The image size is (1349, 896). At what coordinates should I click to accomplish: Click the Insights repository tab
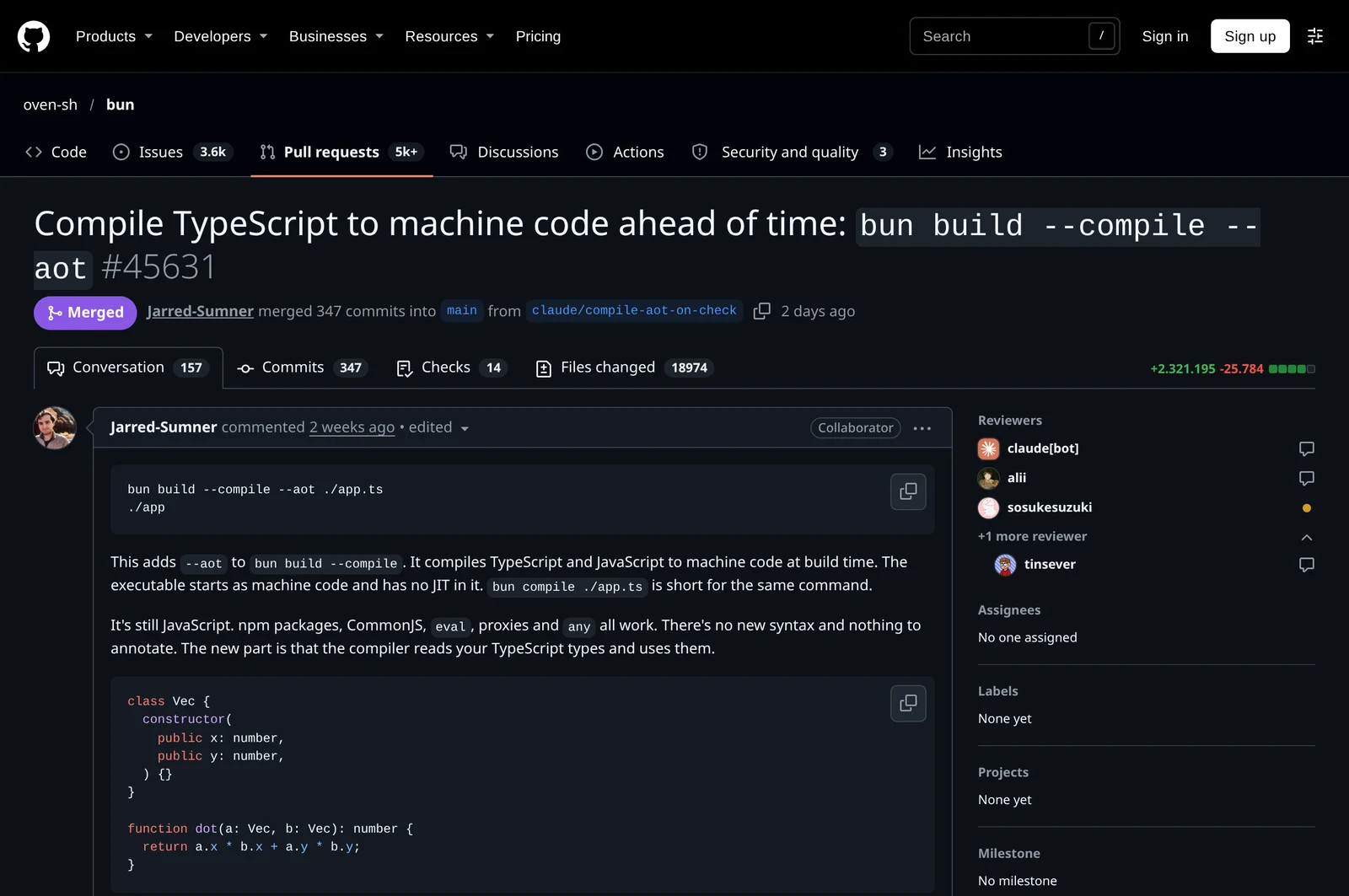click(x=960, y=152)
